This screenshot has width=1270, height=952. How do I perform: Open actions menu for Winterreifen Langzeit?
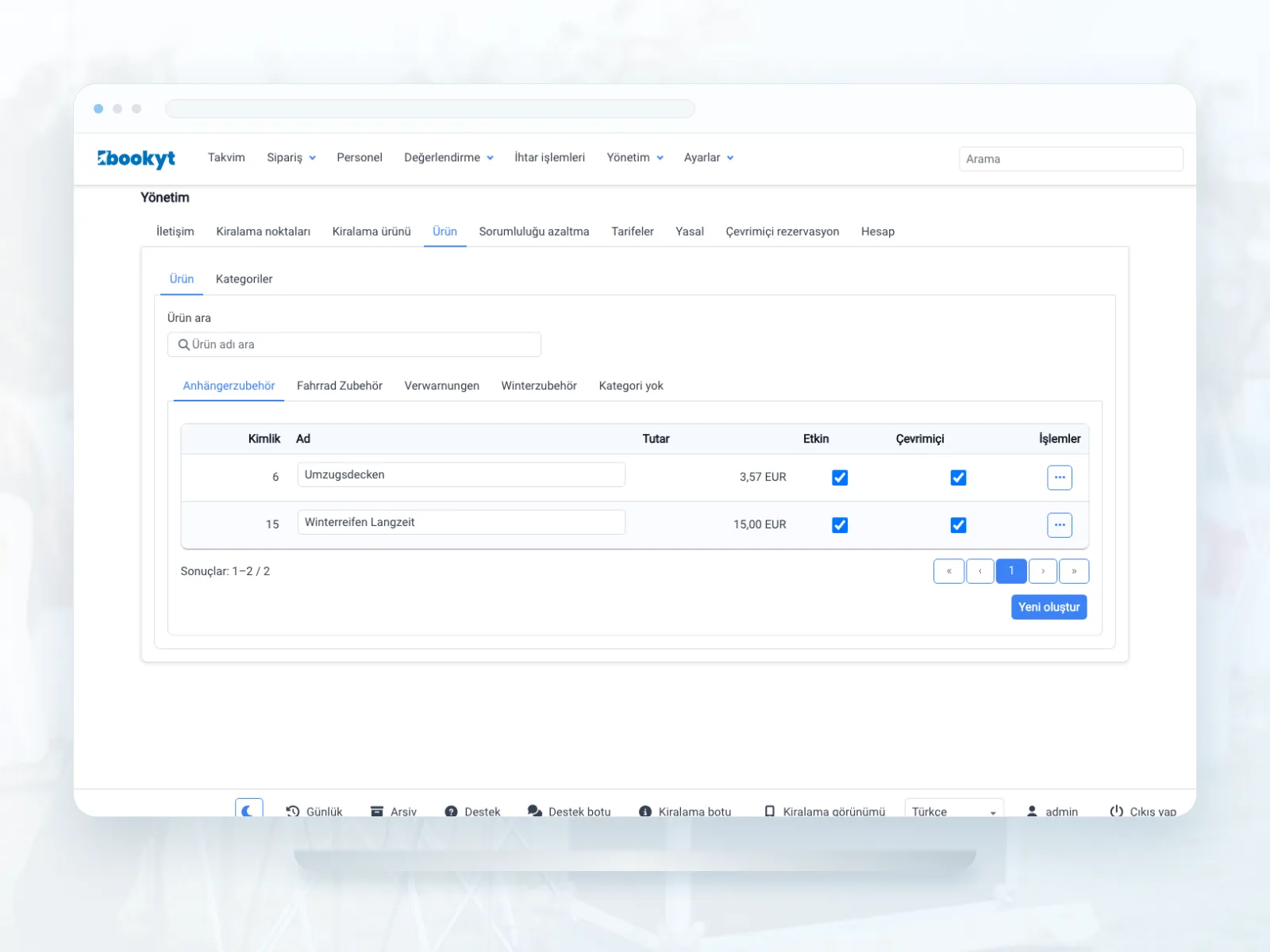point(1060,525)
